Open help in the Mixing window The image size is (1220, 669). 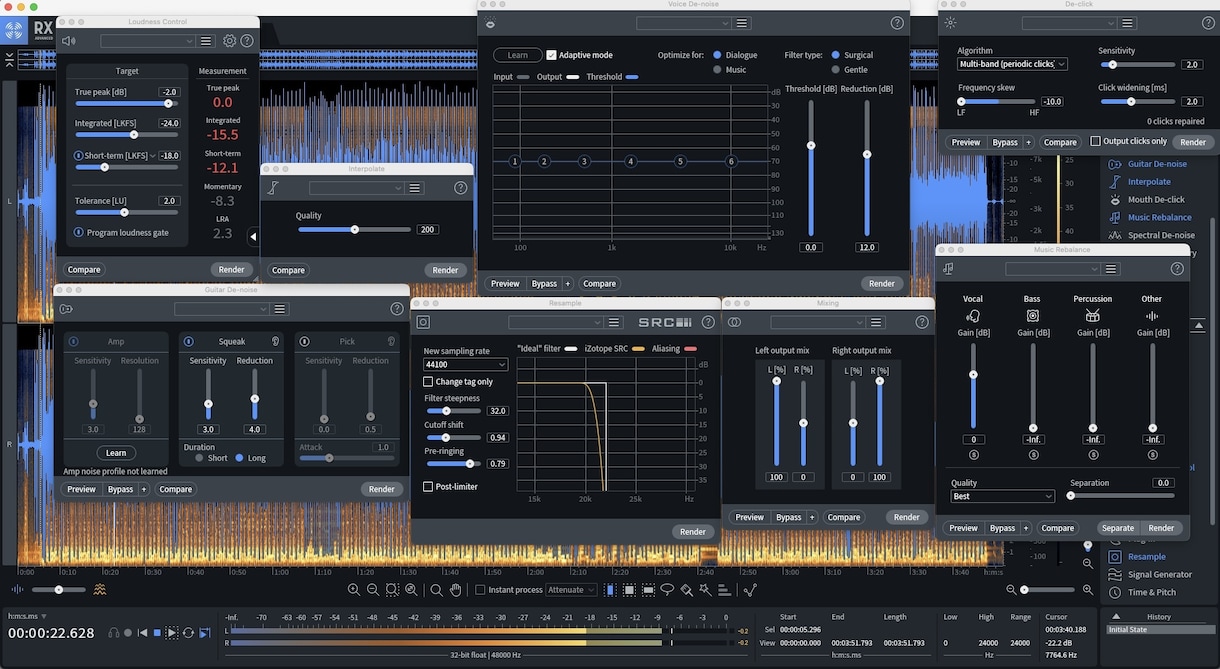921,323
